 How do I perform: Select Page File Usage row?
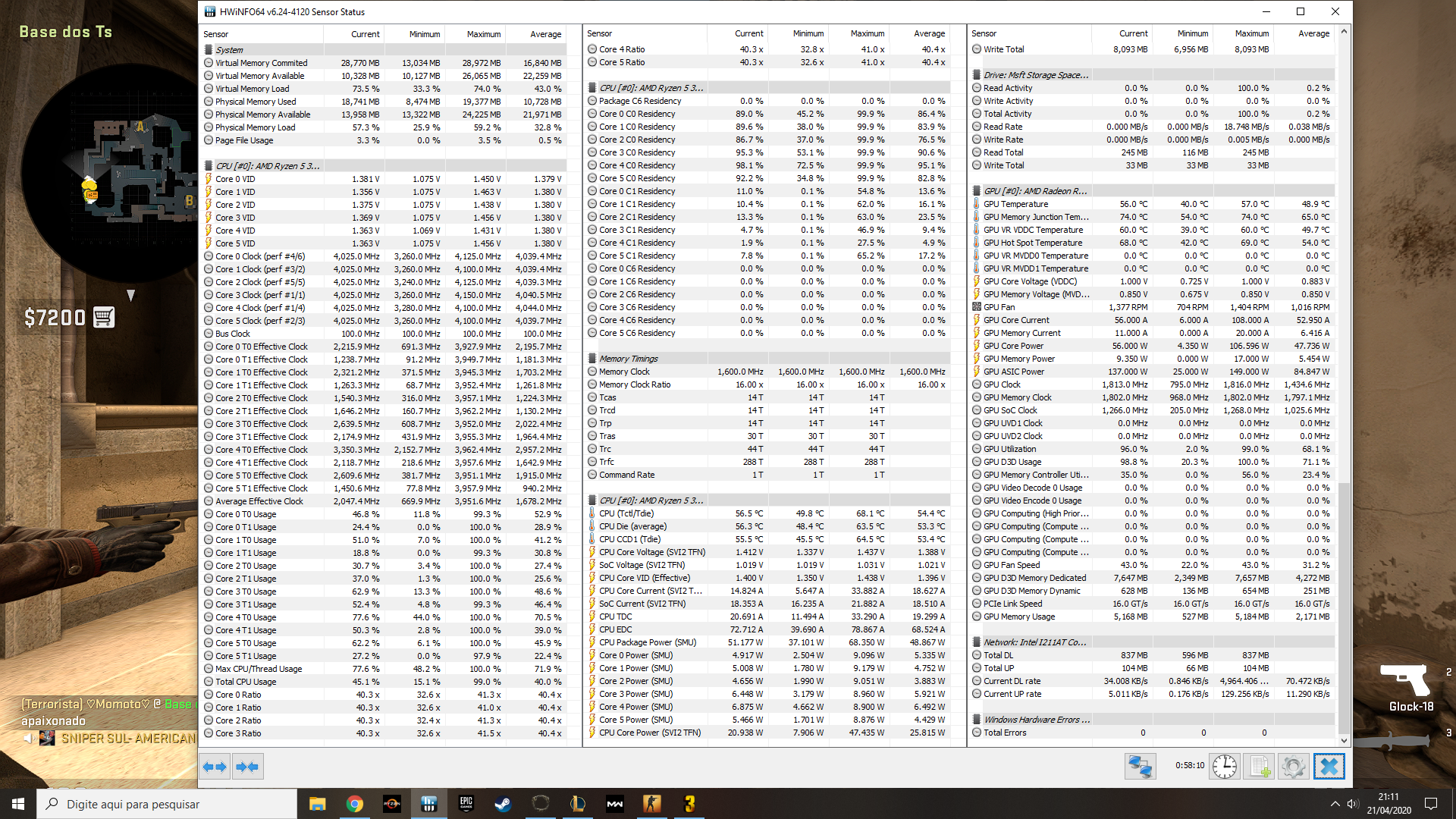click(x=383, y=140)
